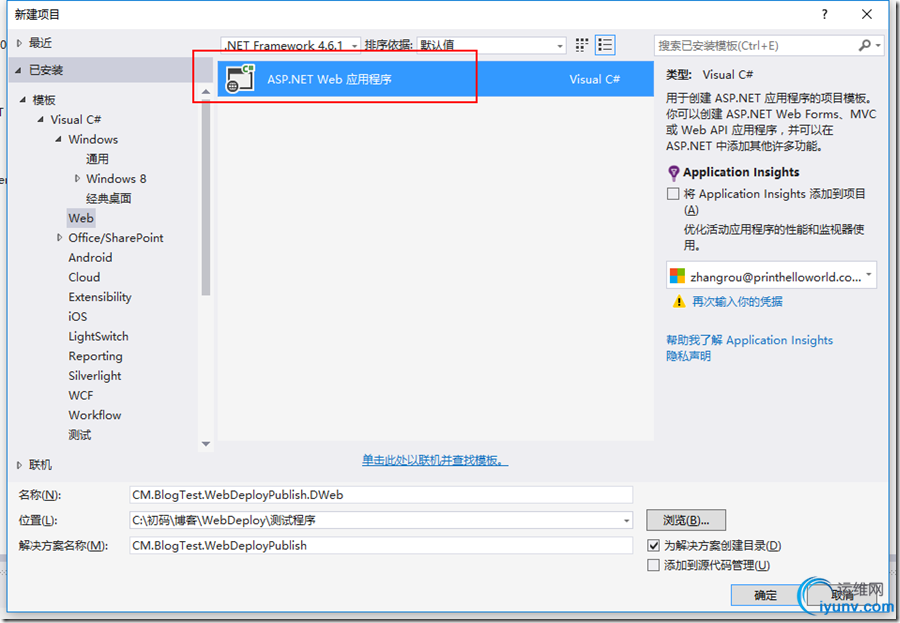Open the sort by dropdown
Viewport: 900px width, 623px height.
coord(491,45)
